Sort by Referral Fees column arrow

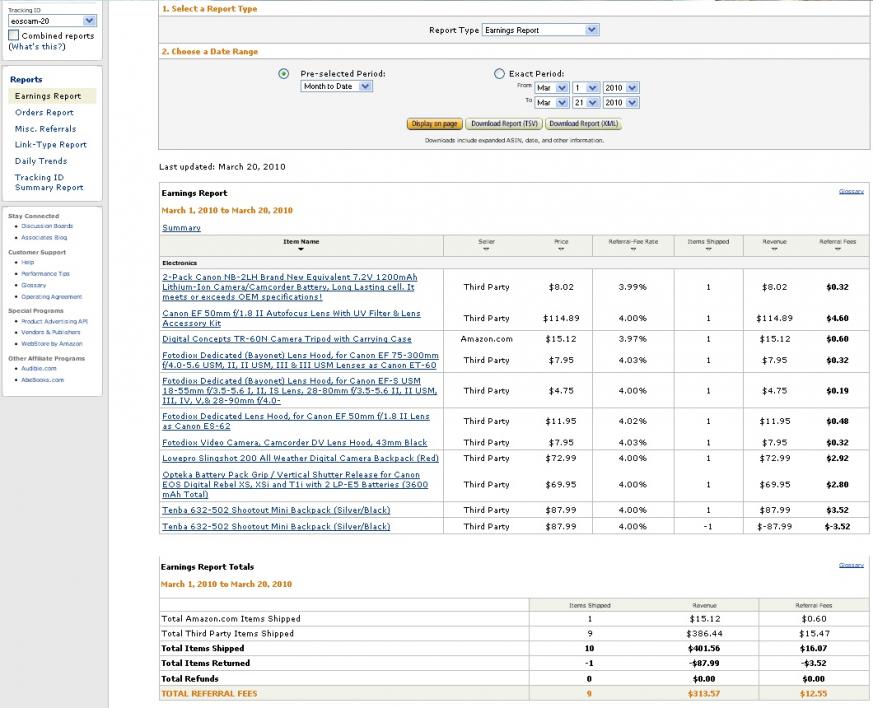[837, 249]
